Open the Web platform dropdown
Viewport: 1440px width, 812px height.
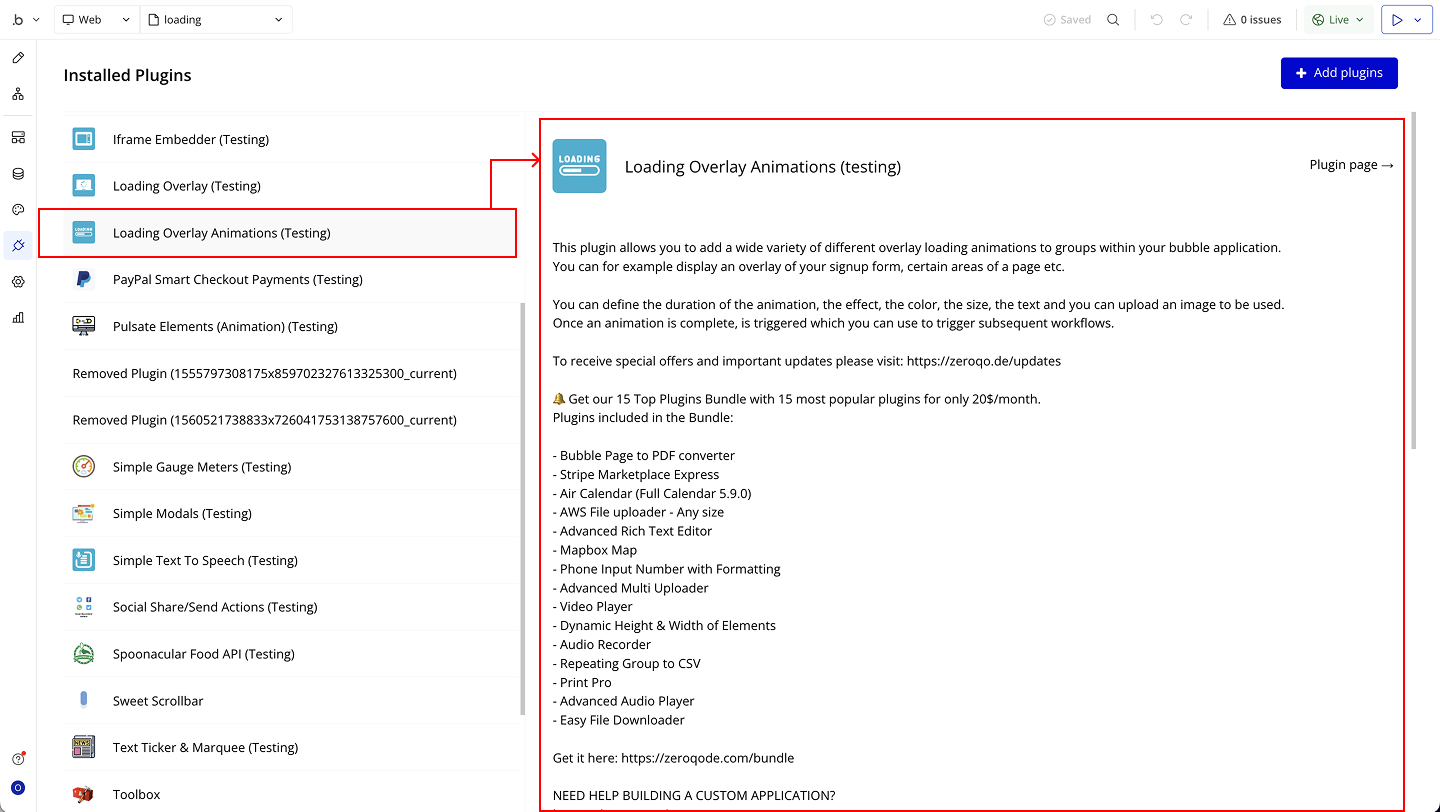tap(96, 20)
